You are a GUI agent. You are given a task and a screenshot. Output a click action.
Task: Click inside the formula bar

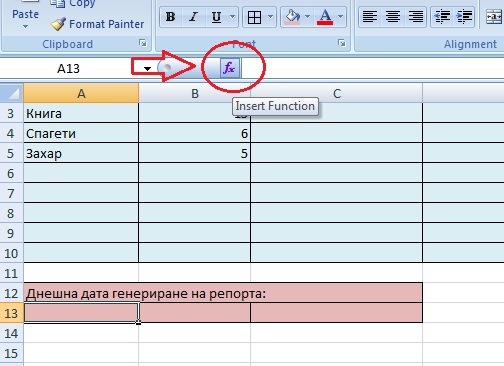click(373, 68)
